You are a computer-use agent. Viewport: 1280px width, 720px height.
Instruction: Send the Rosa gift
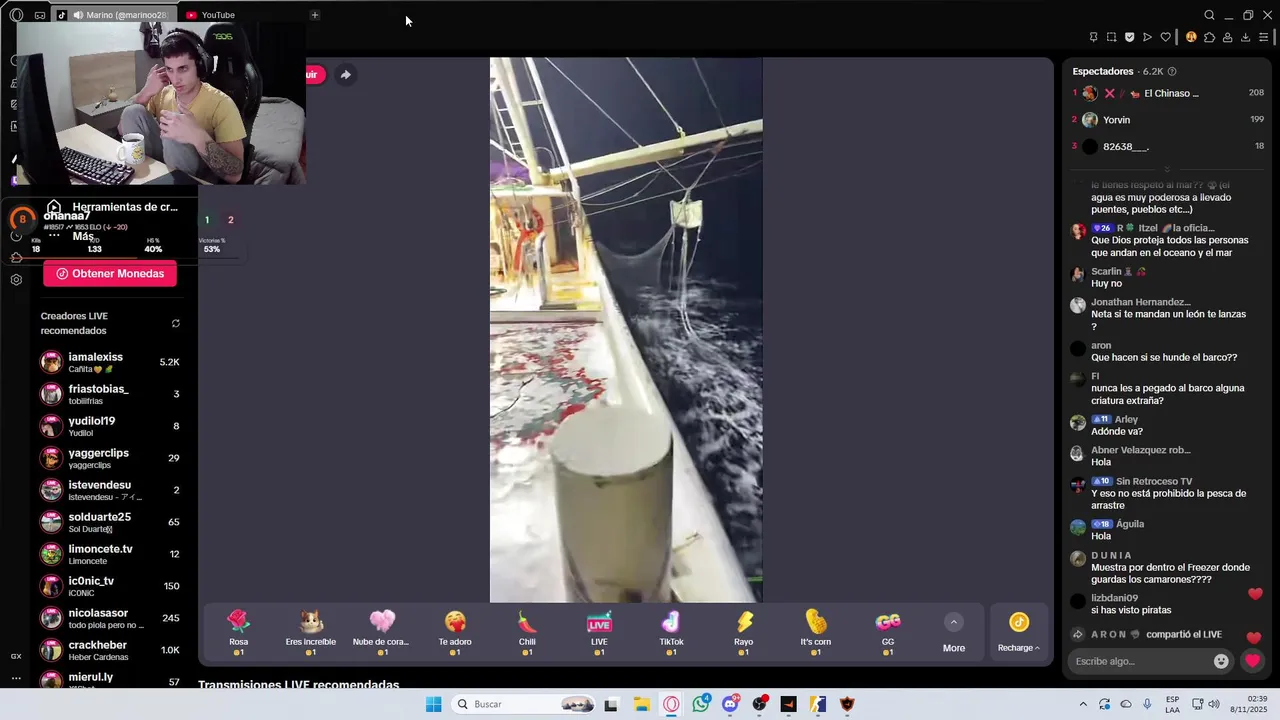[x=238, y=632]
